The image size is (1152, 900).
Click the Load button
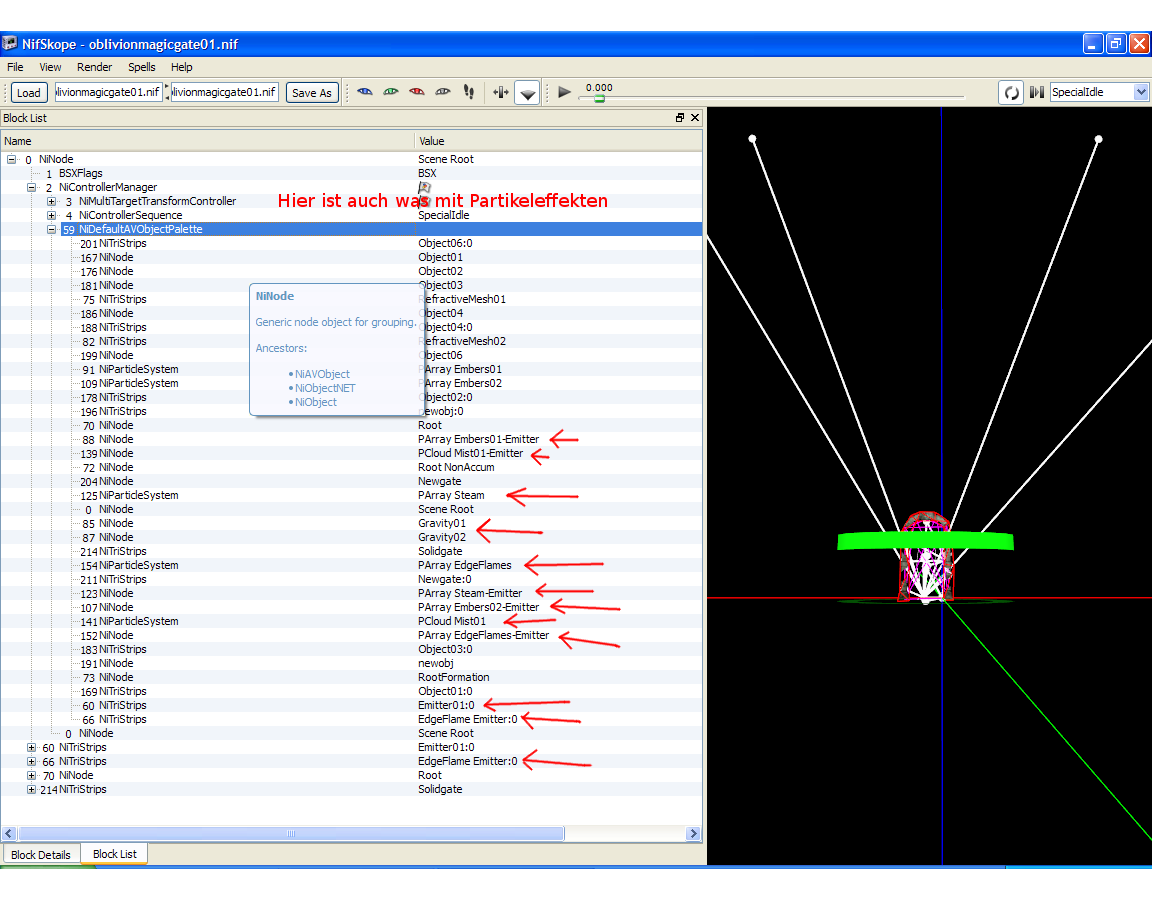29,93
